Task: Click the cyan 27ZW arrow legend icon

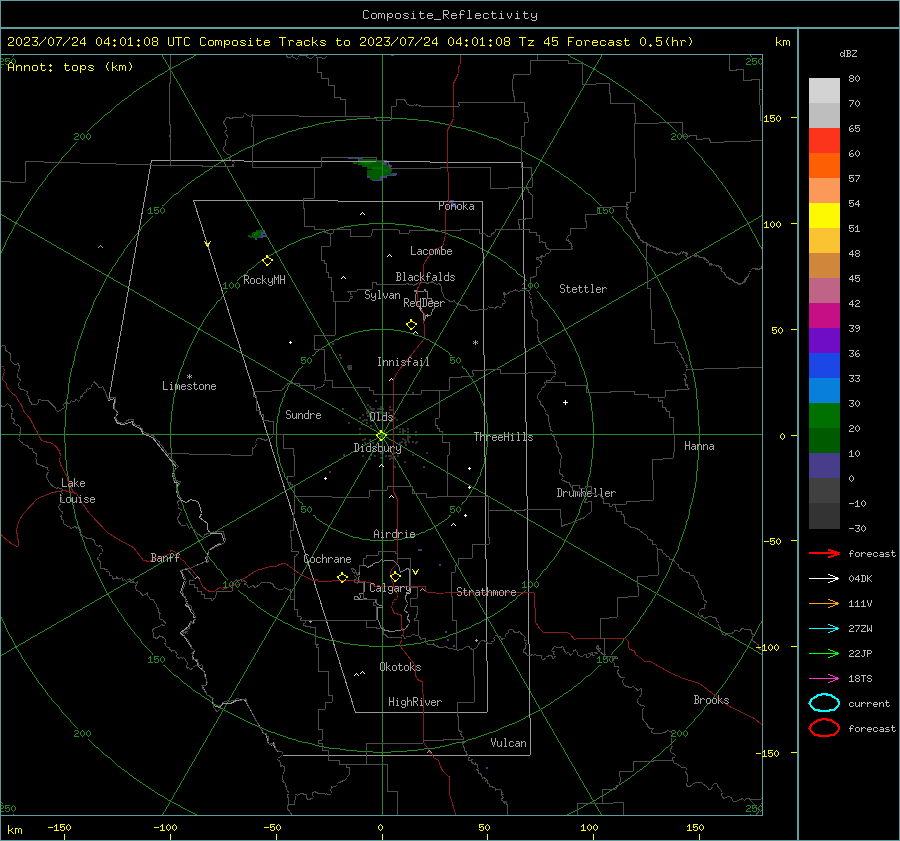Action: click(824, 629)
